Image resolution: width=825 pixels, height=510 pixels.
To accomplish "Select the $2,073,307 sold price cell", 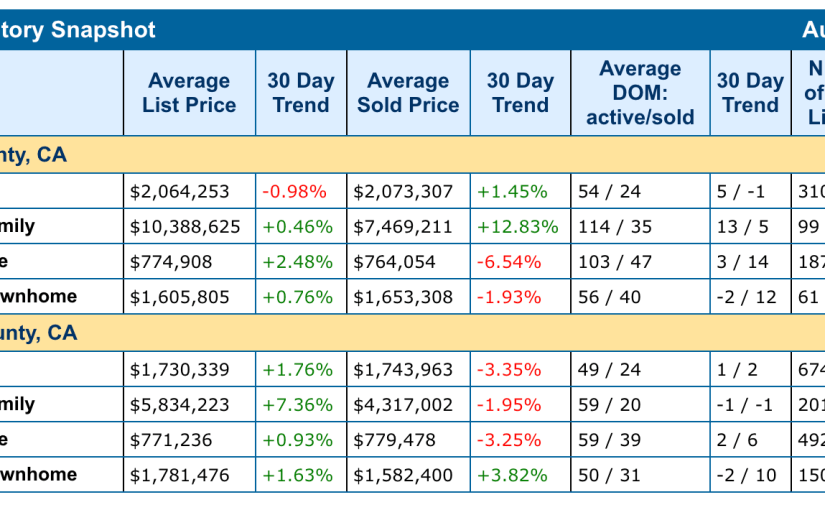I will [403, 191].
